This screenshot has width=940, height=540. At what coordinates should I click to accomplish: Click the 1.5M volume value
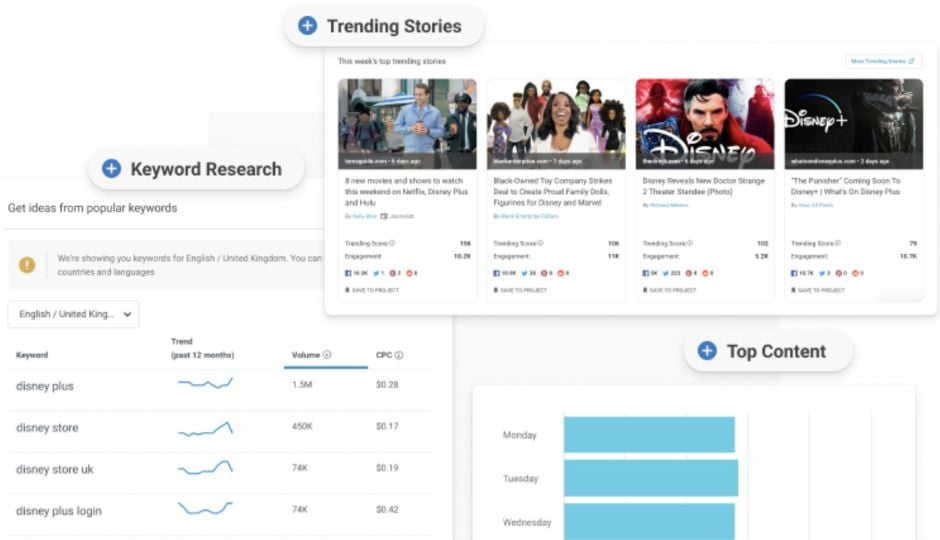302,385
